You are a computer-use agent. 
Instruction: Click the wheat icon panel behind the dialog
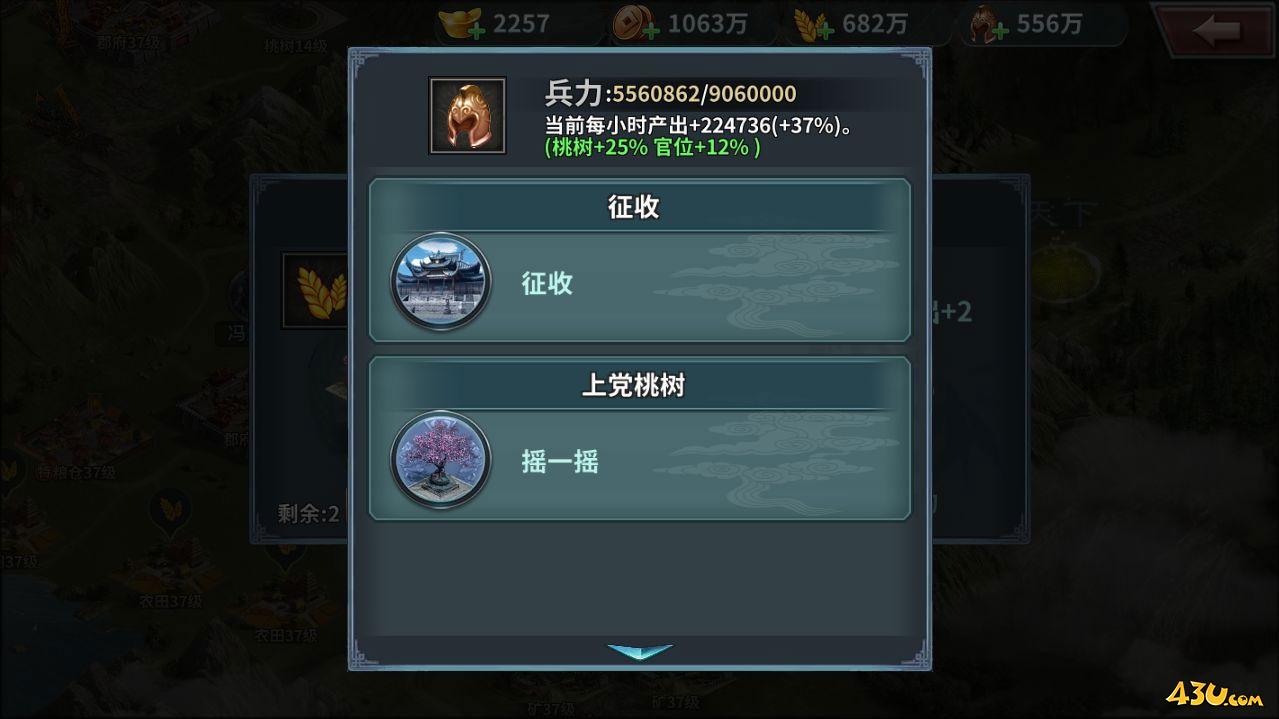315,290
